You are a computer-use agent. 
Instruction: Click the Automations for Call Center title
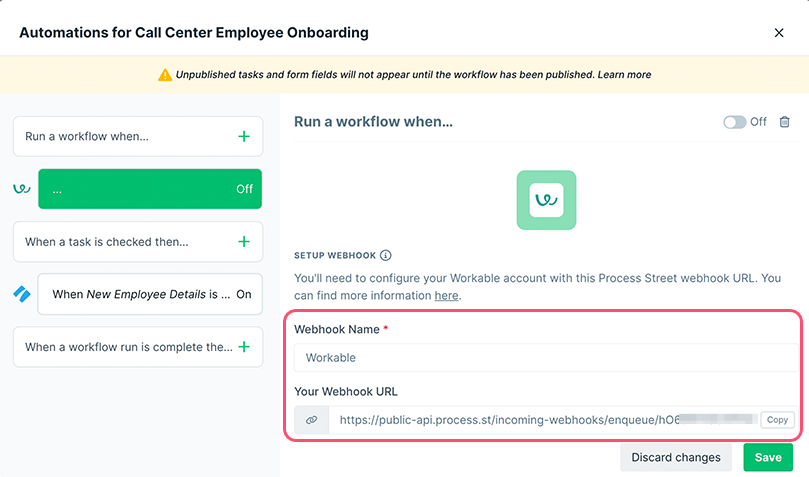pyautogui.click(x=194, y=32)
